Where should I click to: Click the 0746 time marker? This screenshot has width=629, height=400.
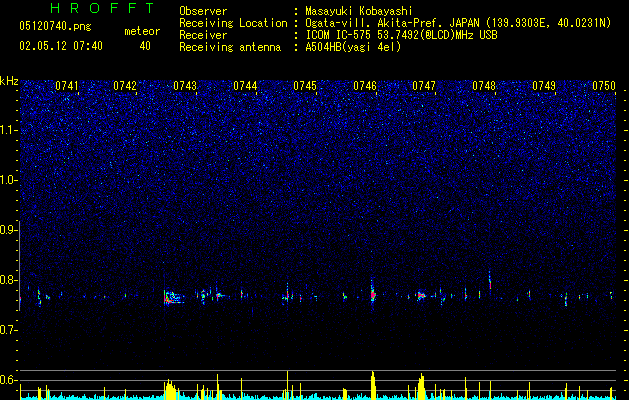pos(365,86)
